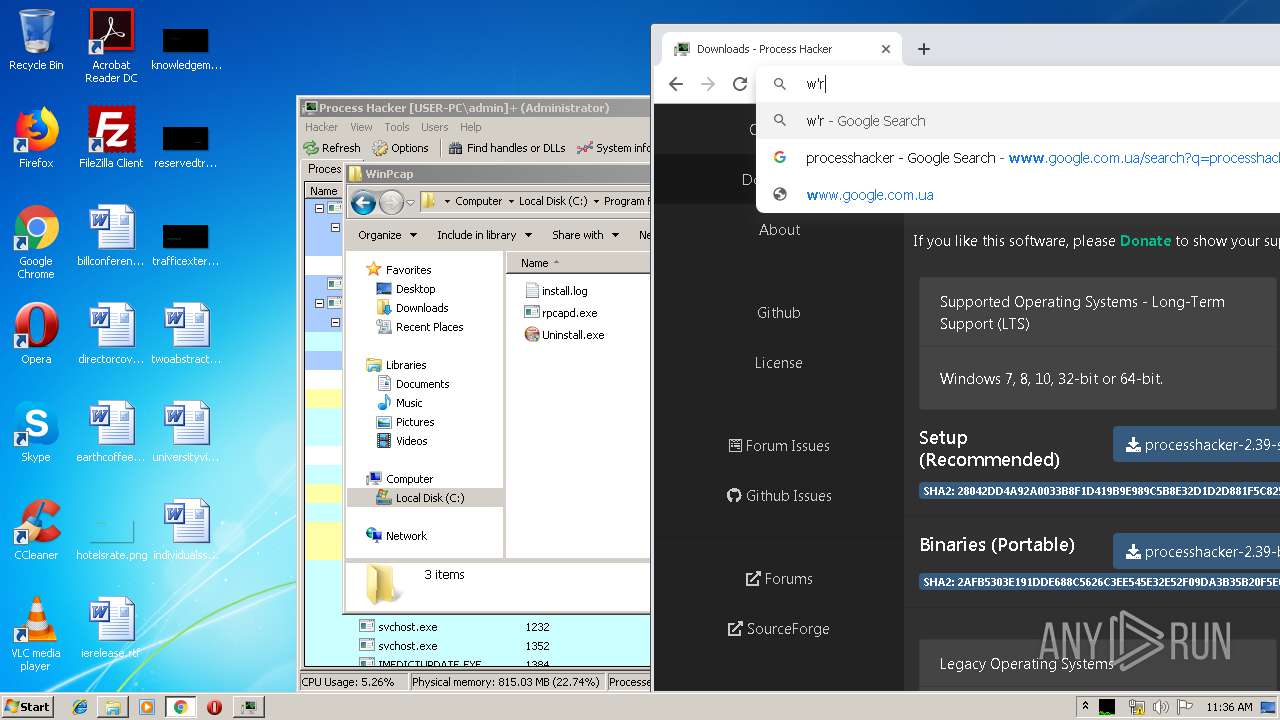Open Hacker menu in Process Hacker

(322, 127)
